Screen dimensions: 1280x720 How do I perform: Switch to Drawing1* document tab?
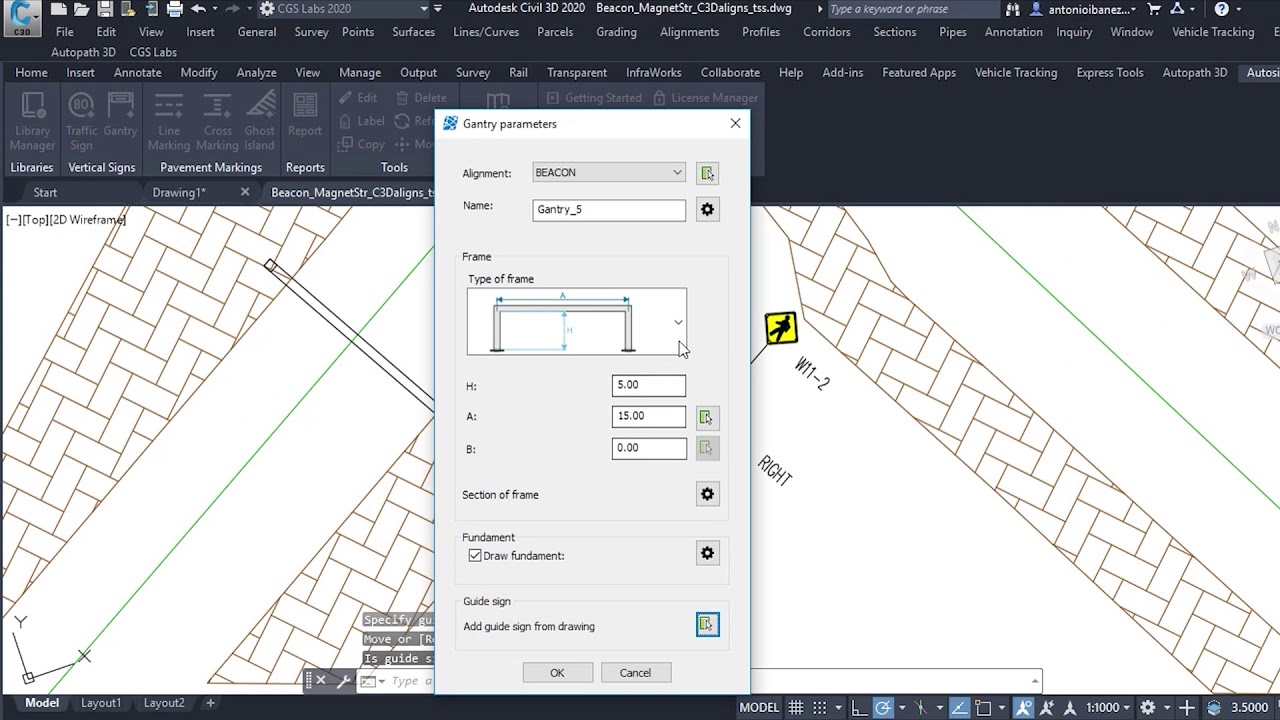coord(178,193)
